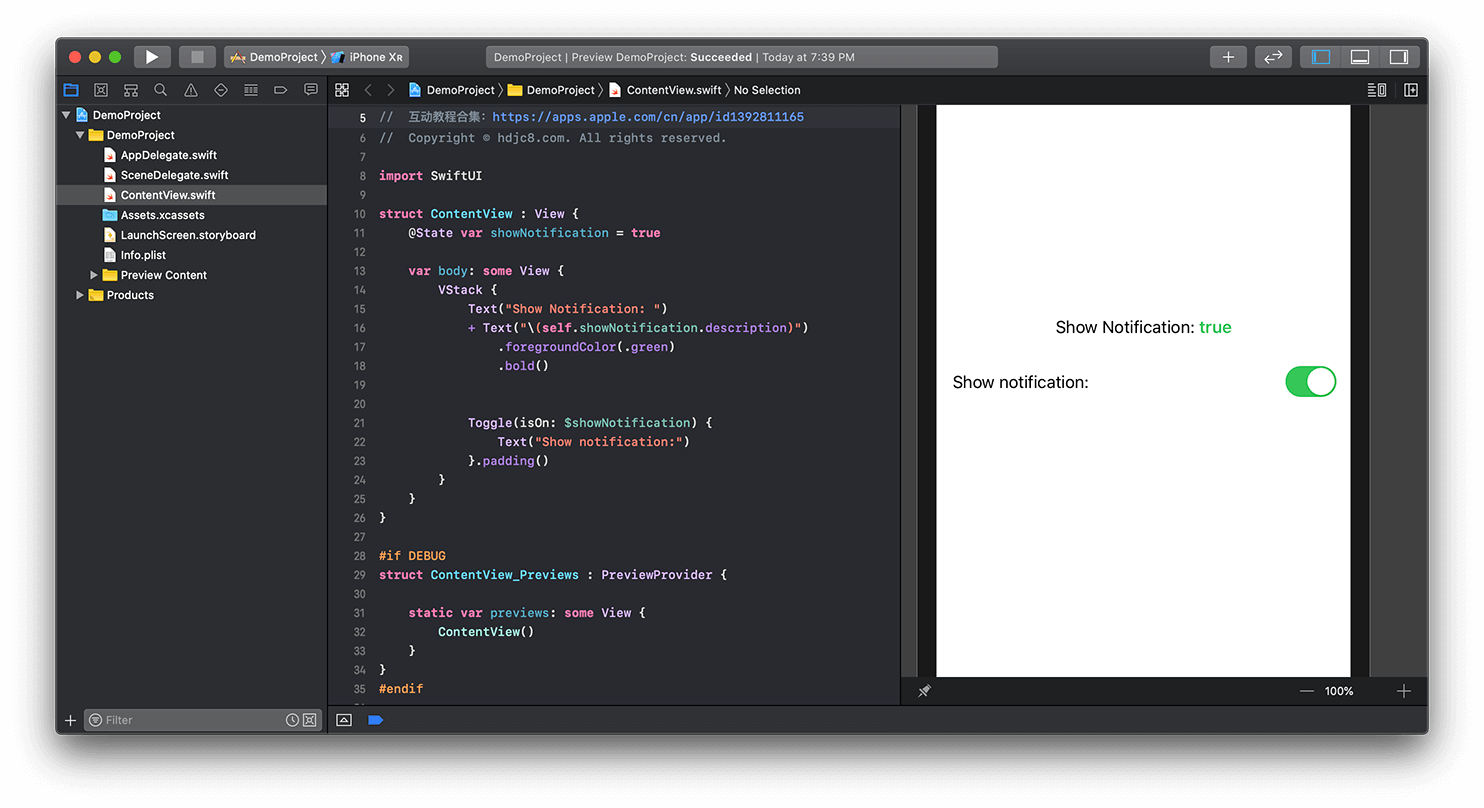Run the project with the Play button
1484x808 pixels.
tap(152, 57)
